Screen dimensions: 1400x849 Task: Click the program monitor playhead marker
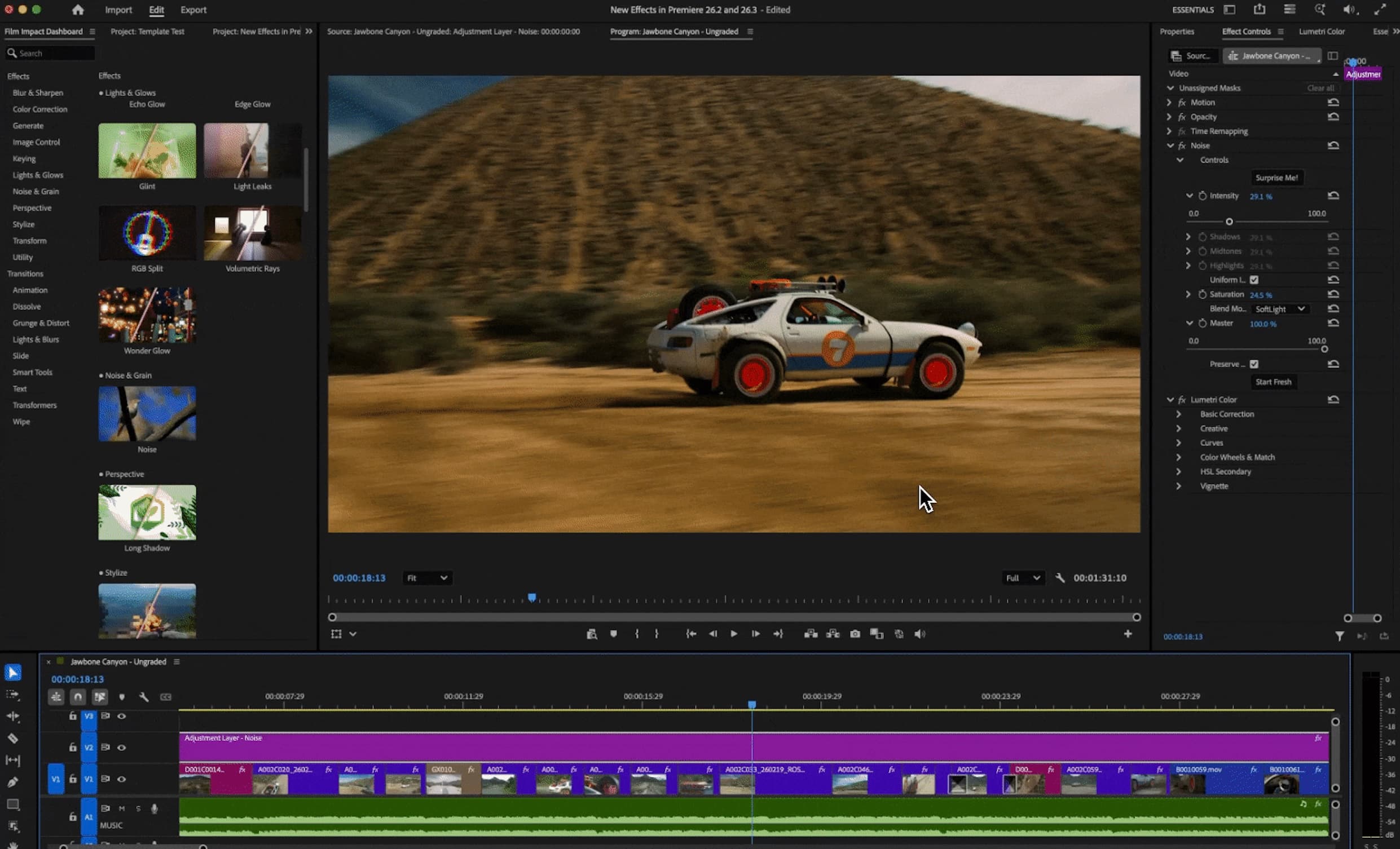(531, 598)
